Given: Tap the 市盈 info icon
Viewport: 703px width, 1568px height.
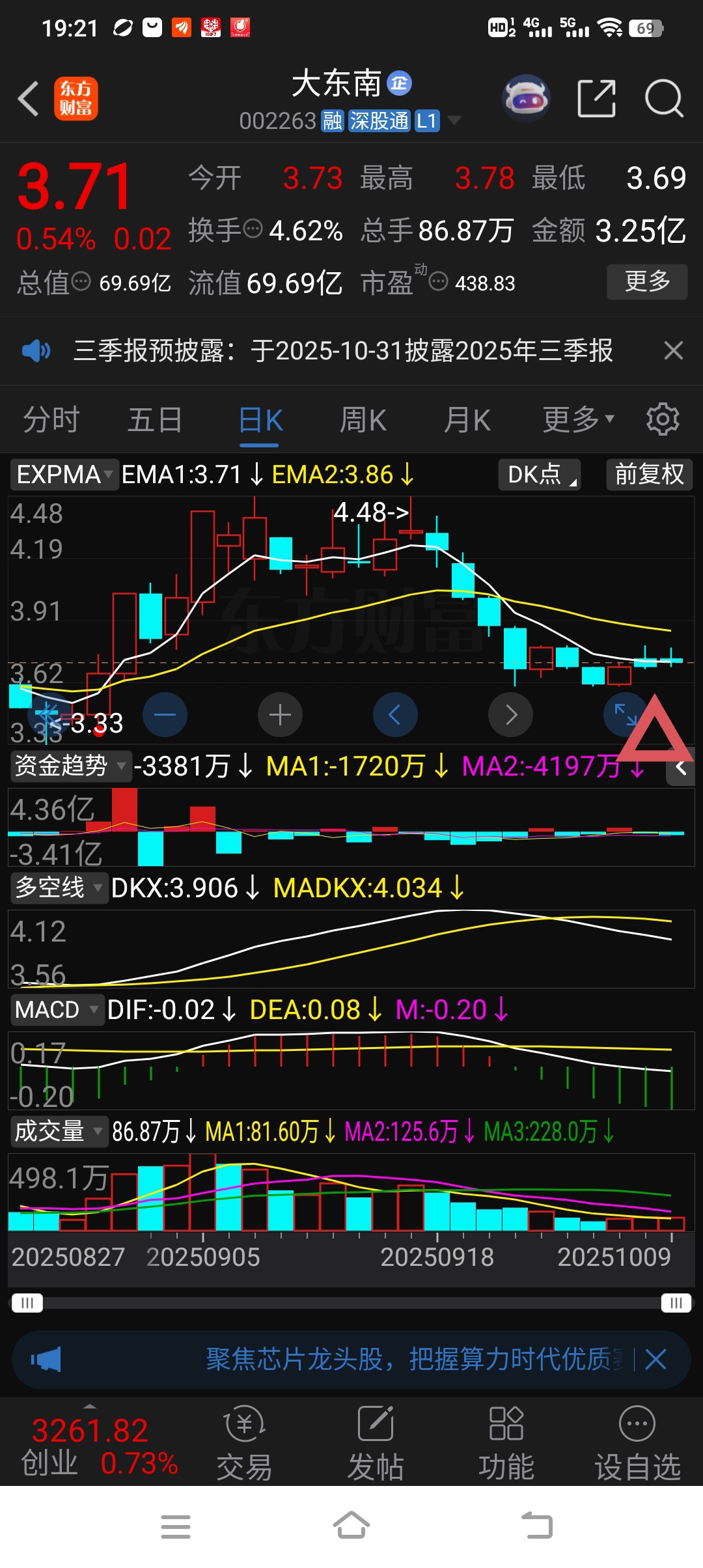Looking at the screenshot, I should (x=439, y=281).
